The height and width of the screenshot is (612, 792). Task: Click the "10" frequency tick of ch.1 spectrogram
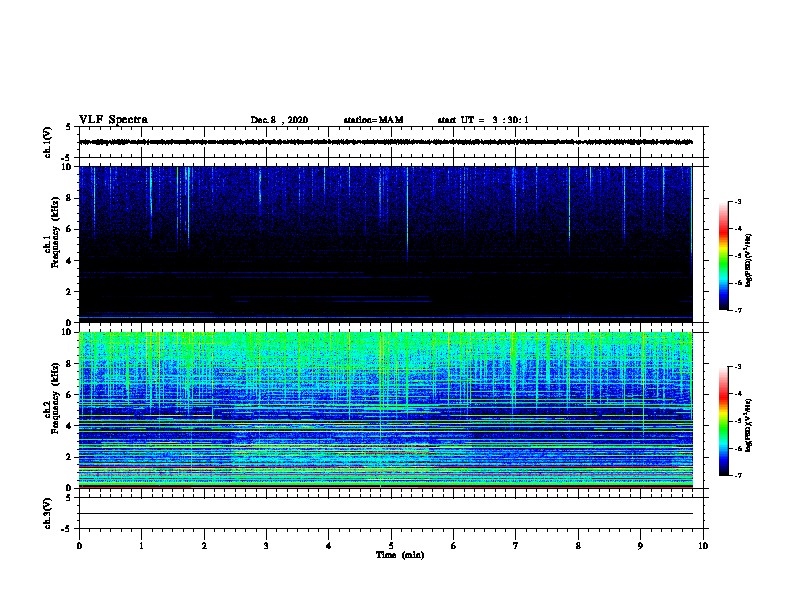click(67, 167)
